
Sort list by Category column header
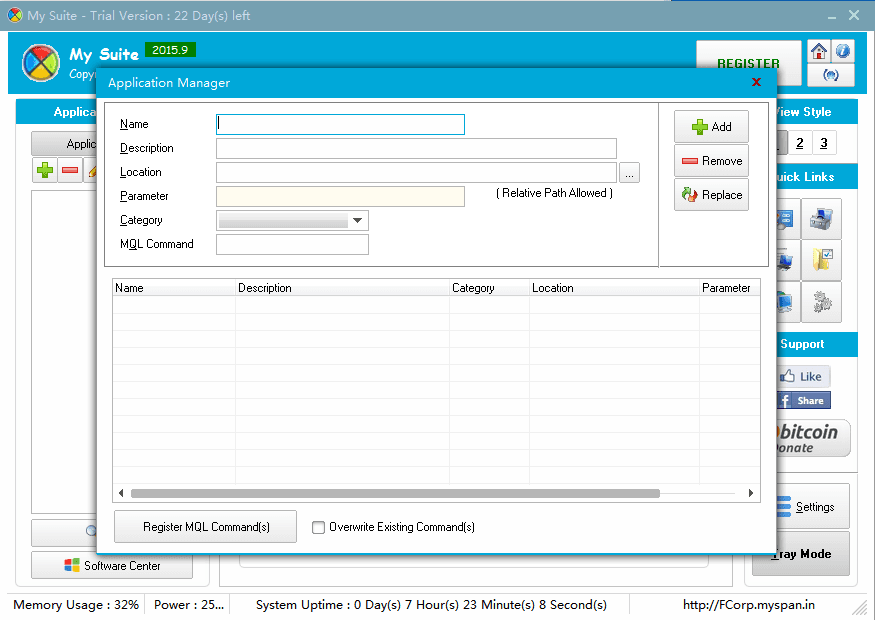489,288
